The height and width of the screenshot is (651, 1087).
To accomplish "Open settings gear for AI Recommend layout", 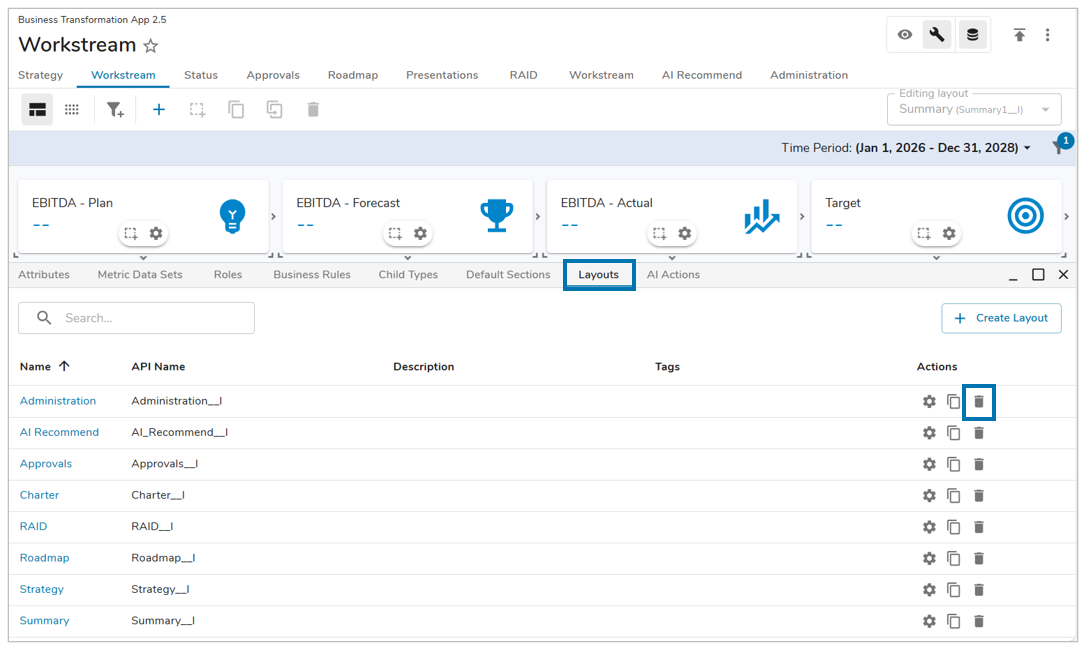I will (x=929, y=433).
